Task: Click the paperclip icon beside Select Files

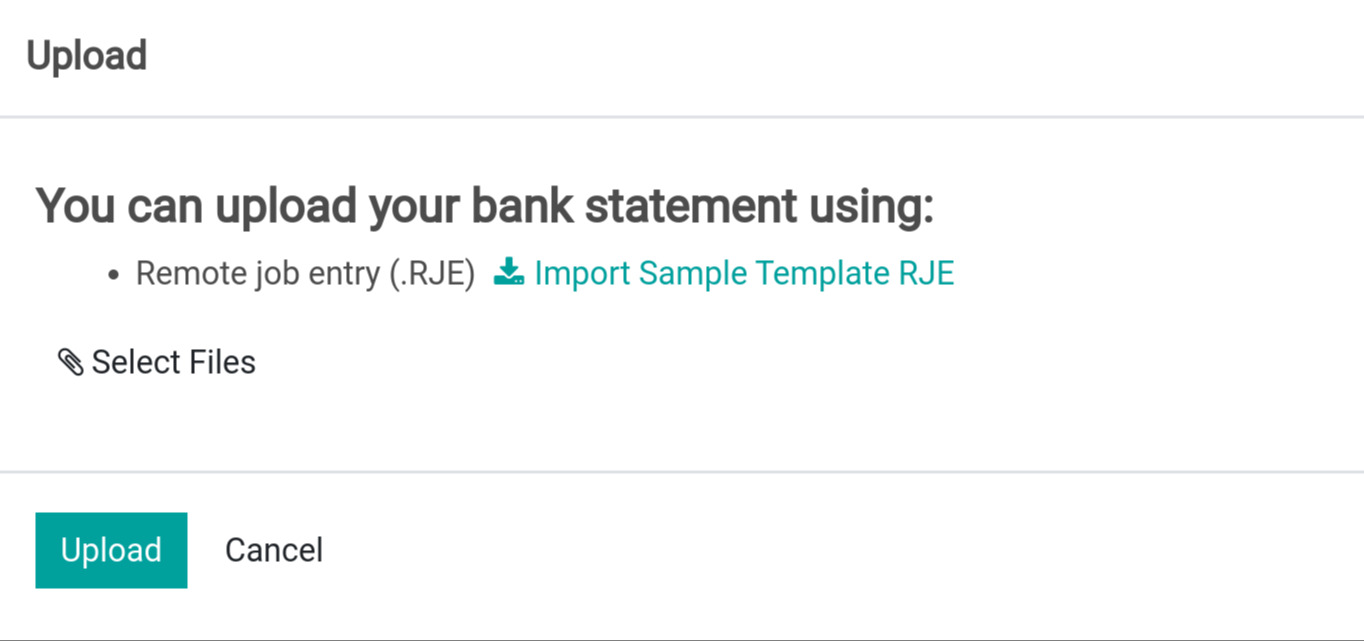Action: 70,362
